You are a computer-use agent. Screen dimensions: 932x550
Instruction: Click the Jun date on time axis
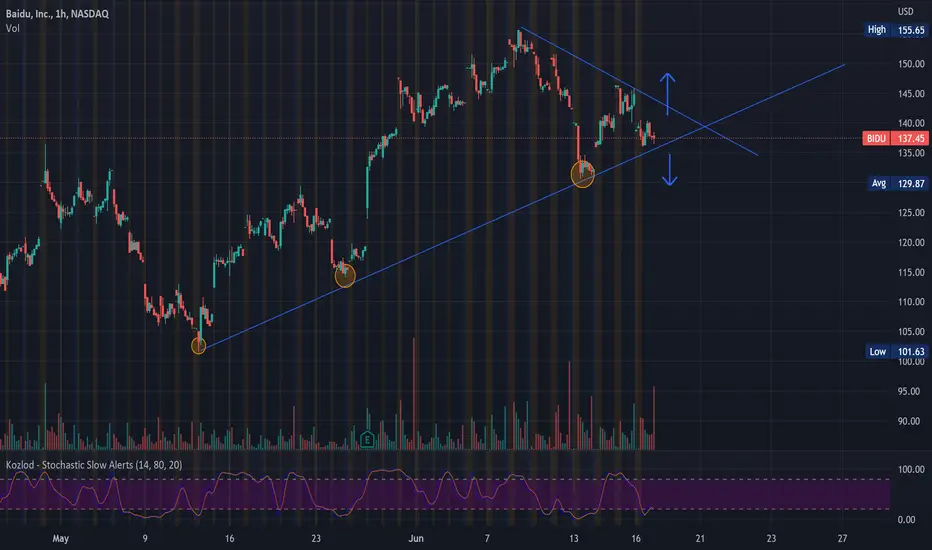point(416,539)
